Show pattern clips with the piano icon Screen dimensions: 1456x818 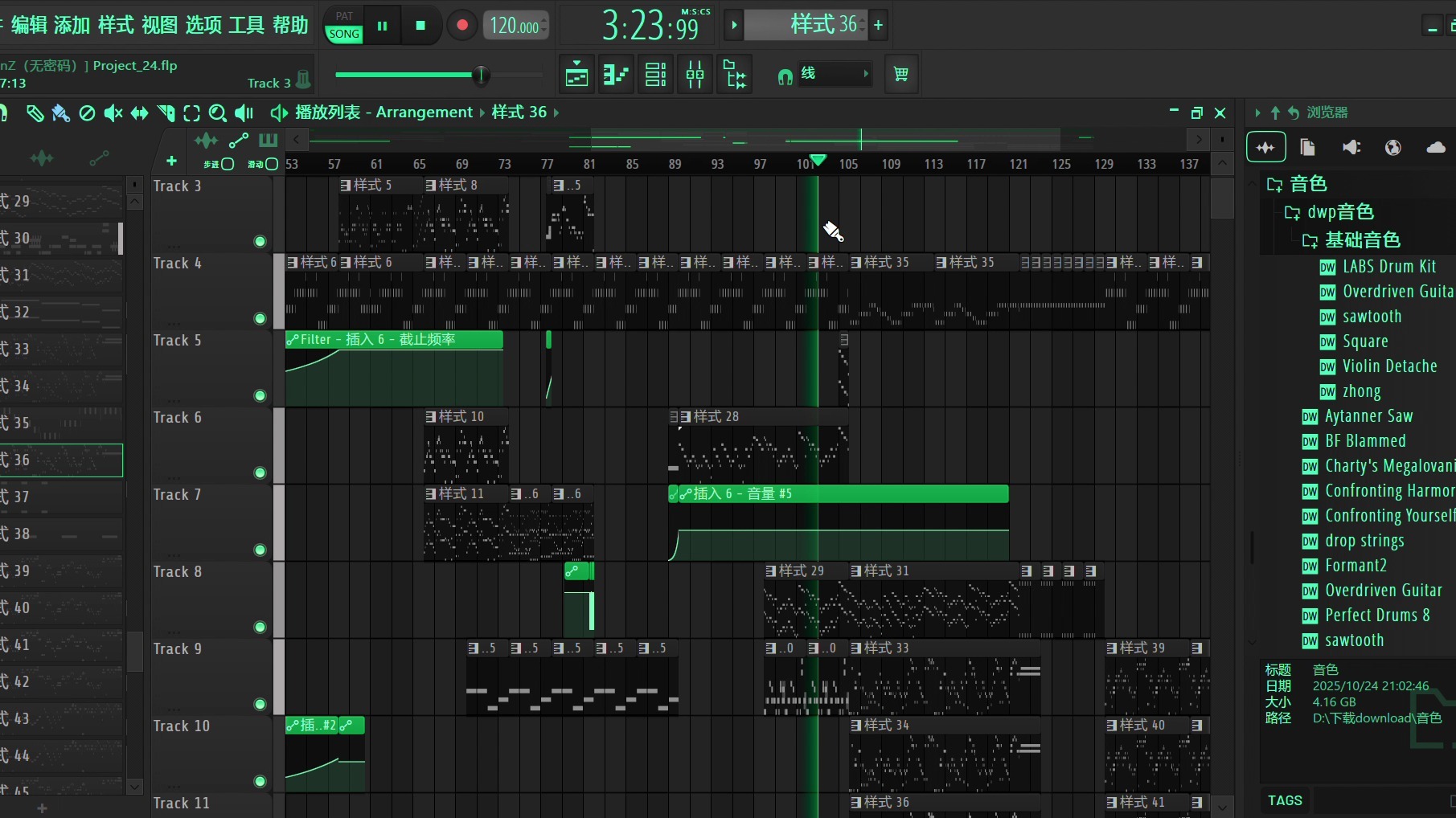pyautogui.click(x=269, y=141)
